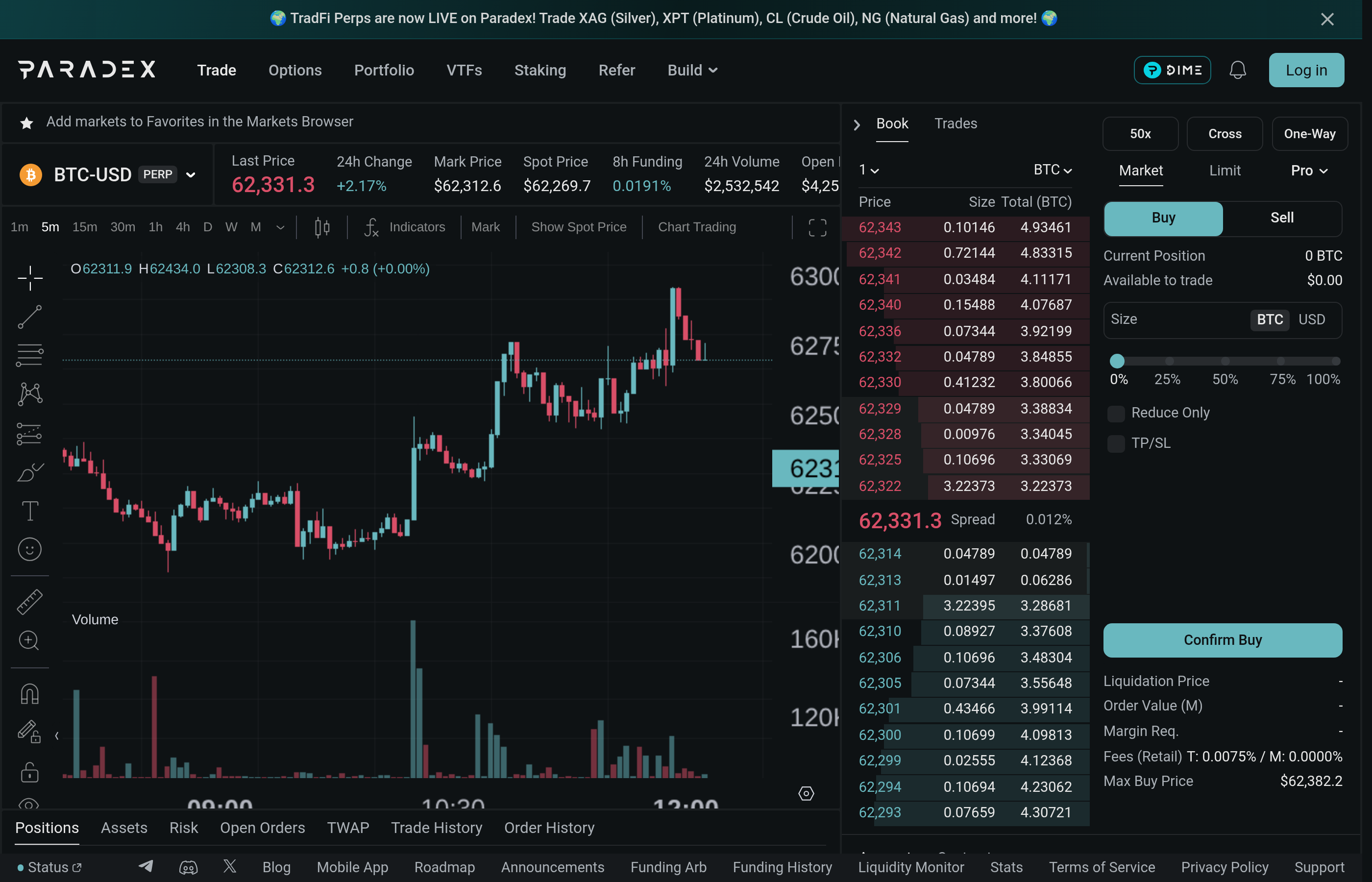Select the ruler measure tool

30,602
